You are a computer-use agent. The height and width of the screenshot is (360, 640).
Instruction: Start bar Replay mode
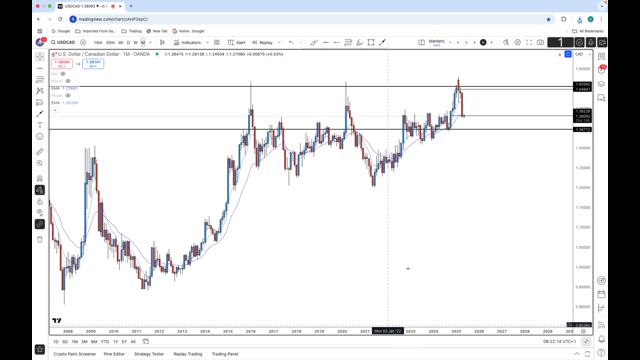pos(262,42)
